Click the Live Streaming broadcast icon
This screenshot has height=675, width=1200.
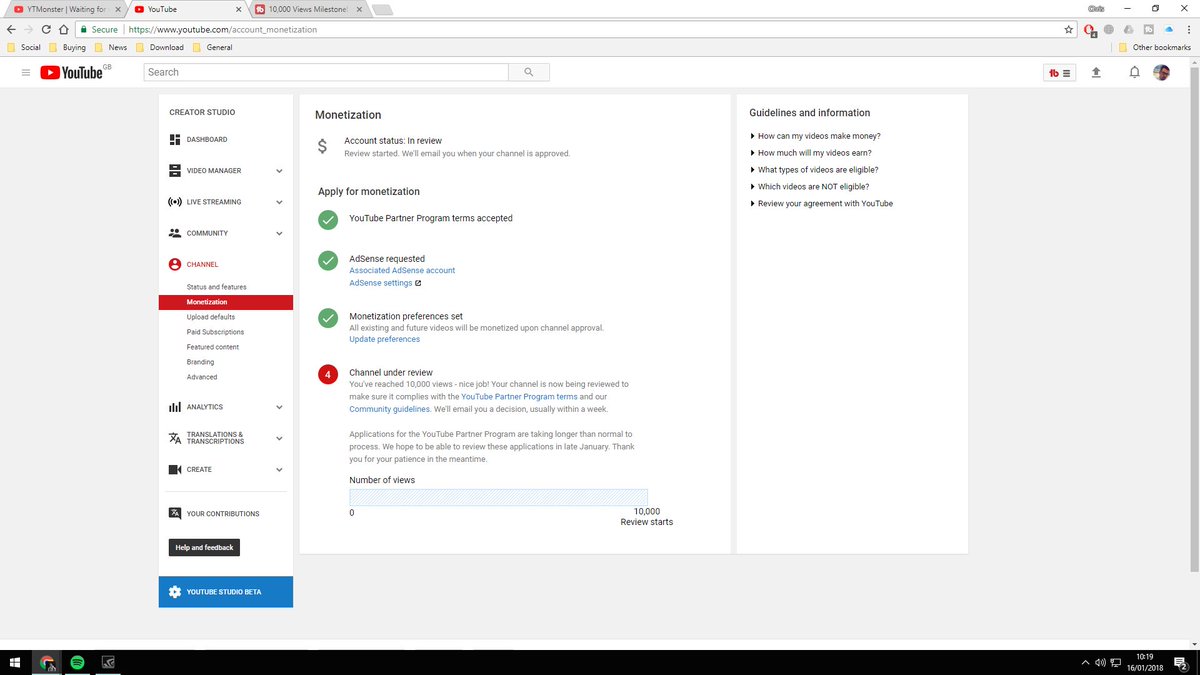click(x=175, y=202)
